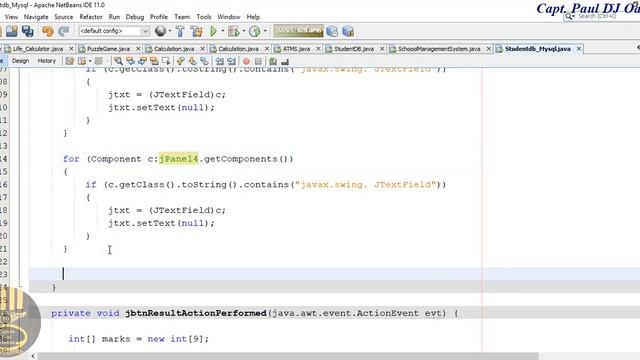Click the memory usage garbage-collect bar
The height and width of the screenshot is (360, 640).
click(298, 31)
